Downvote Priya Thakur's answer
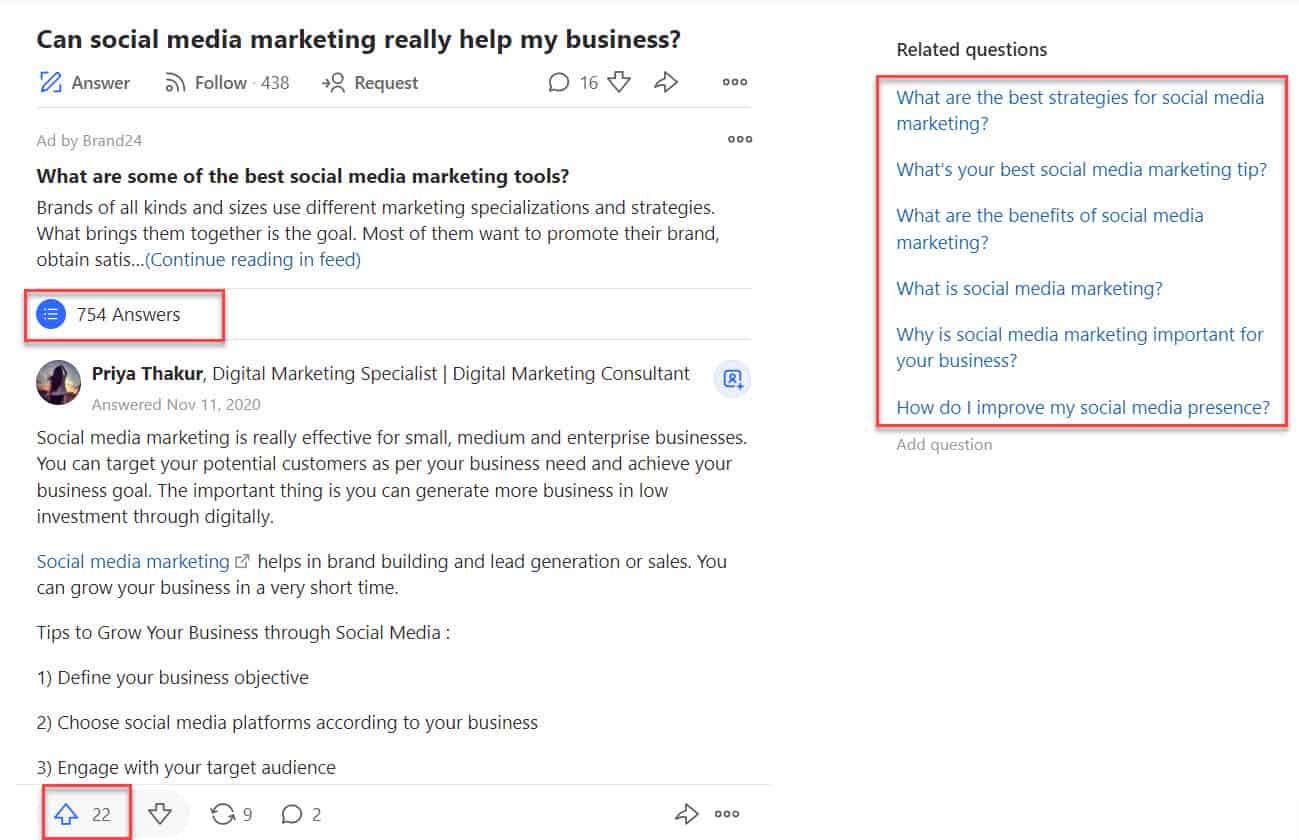Image resolution: width=1299 pixels, height=840 pixels. 160,814
